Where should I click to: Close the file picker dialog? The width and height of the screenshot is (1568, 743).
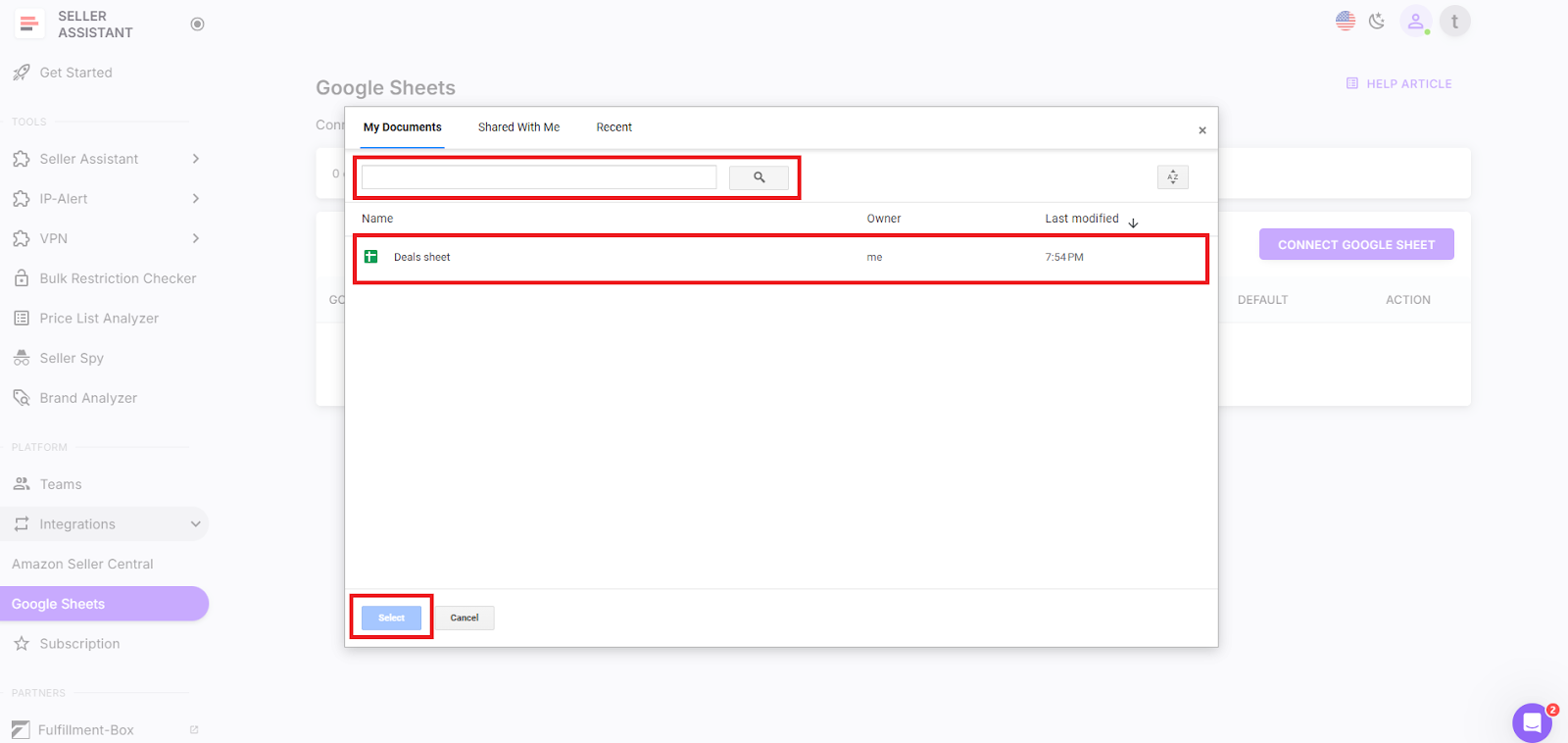pyautogui.click(x=1202, y=130)
